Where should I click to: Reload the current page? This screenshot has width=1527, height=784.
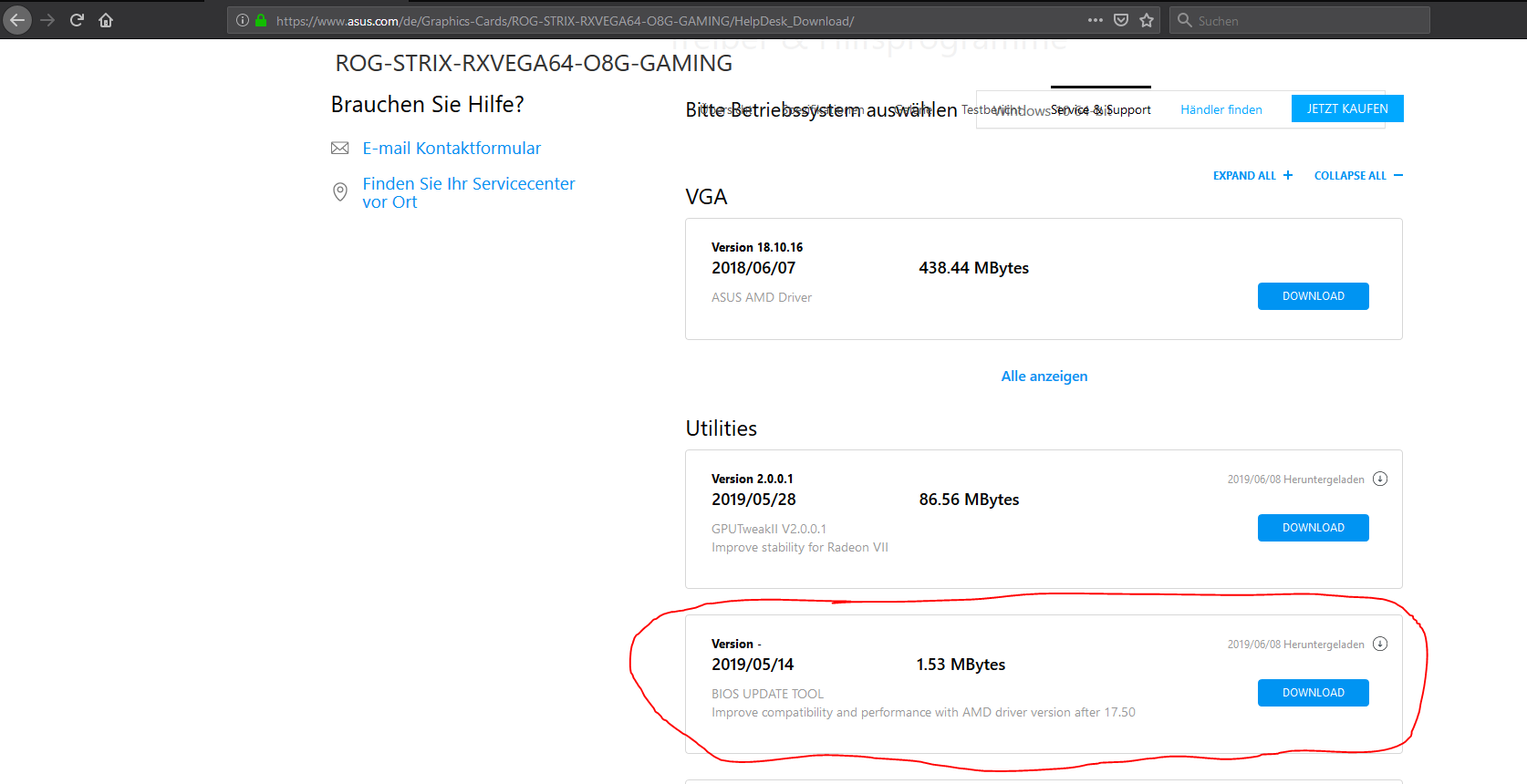(77, 20)
